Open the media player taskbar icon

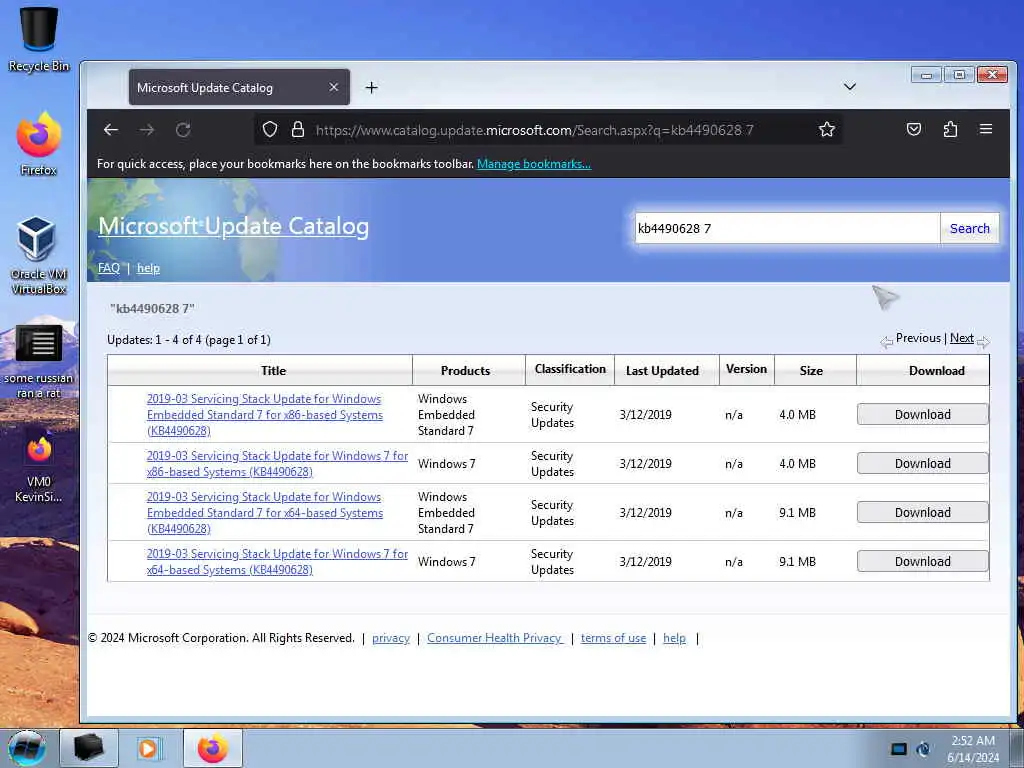pos(149,748)
